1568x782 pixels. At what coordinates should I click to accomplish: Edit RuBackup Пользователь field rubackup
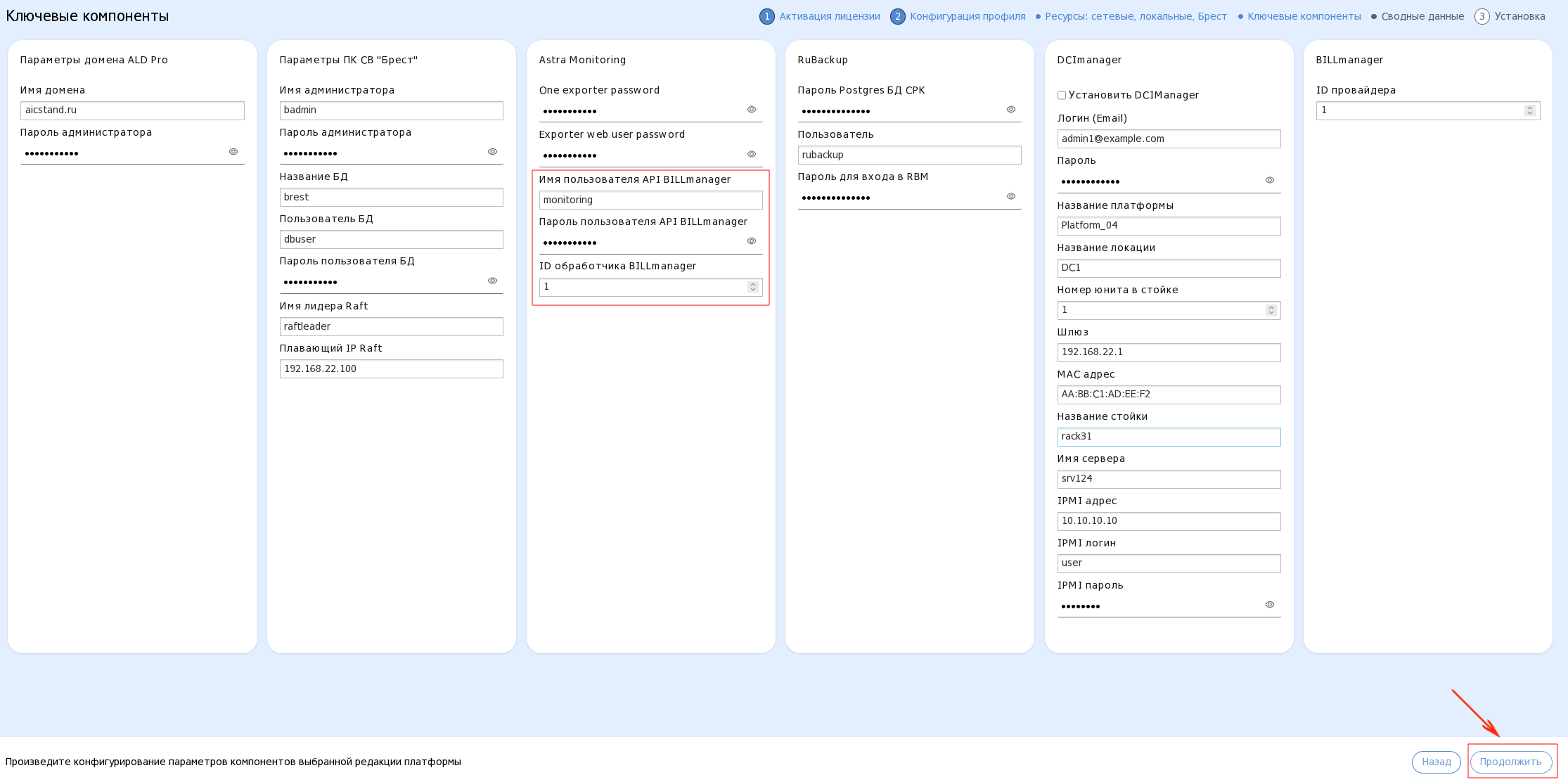click(909, 155)
